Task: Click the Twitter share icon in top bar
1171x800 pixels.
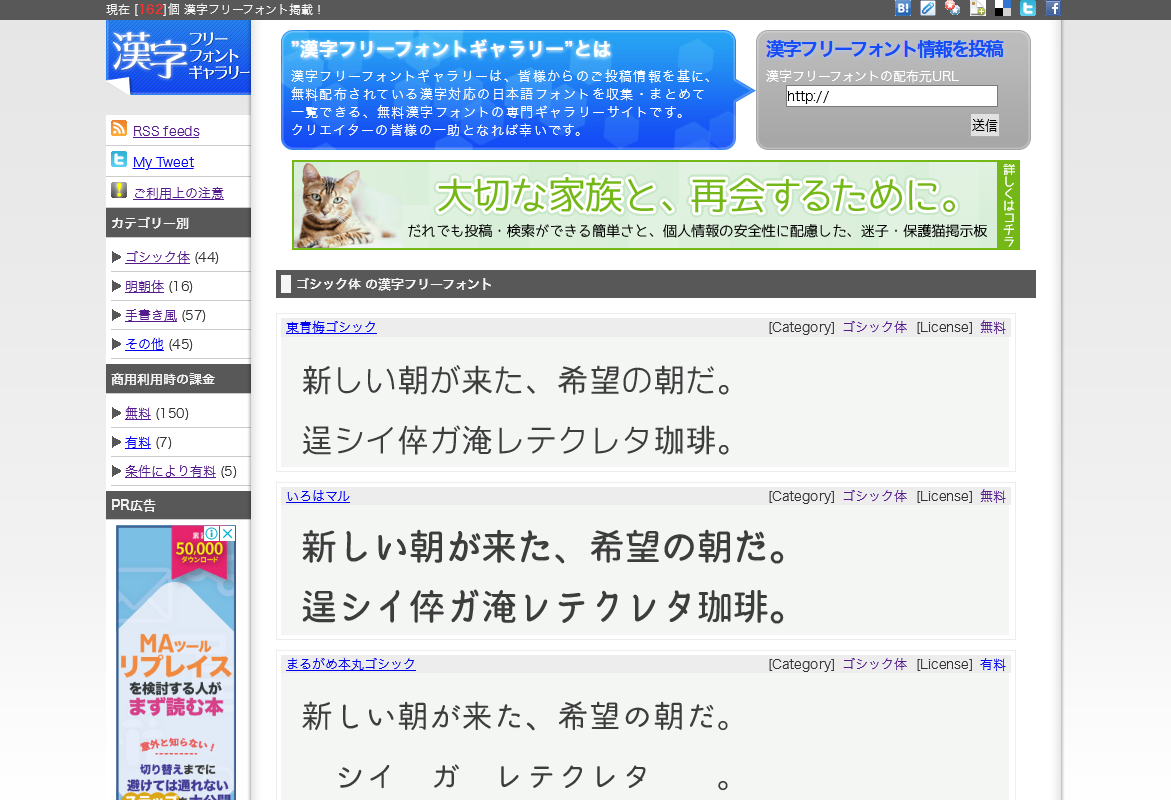Action: pyautogui.click(x=1027, y=8)
